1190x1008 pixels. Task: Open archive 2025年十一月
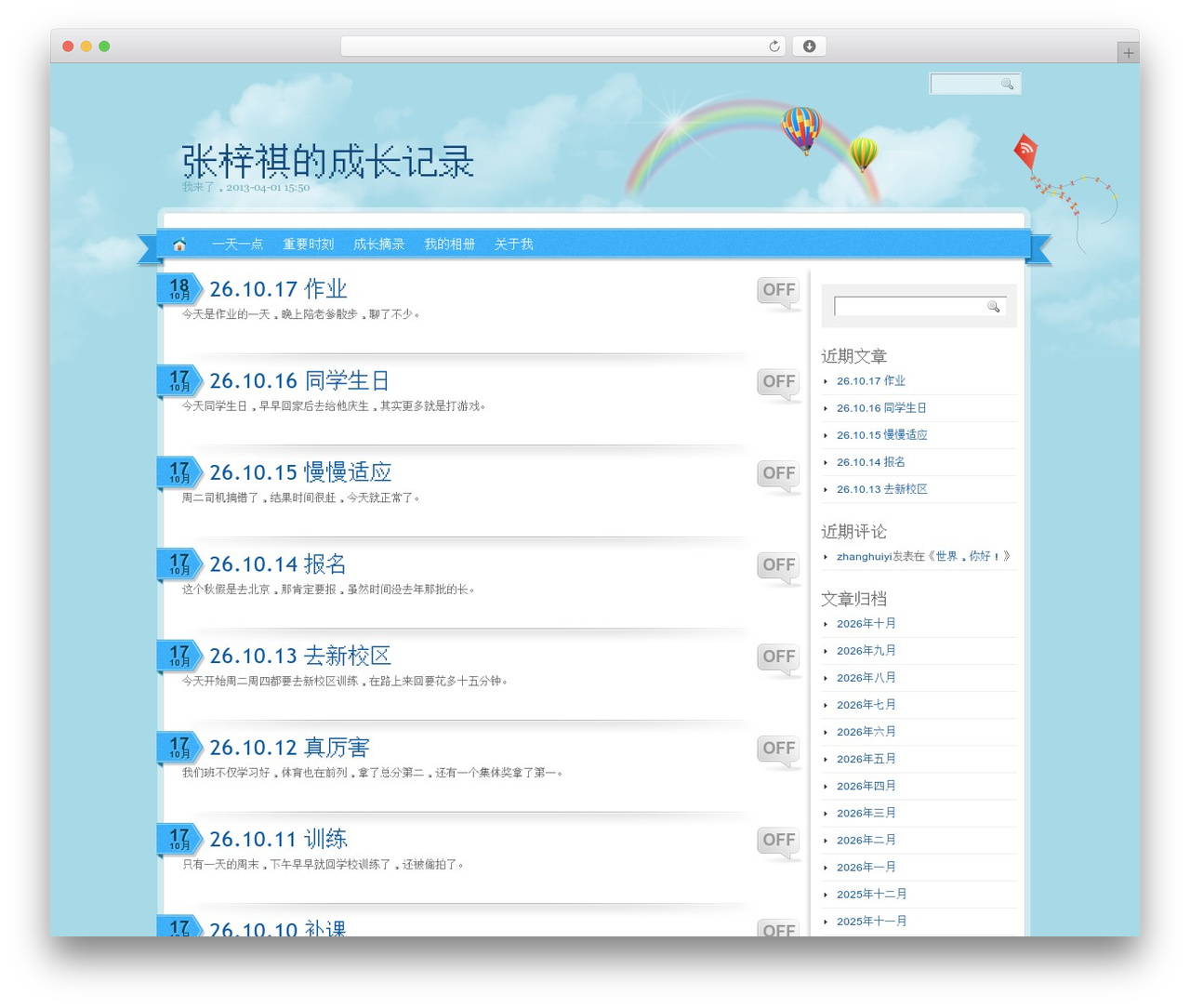coord(871,922)
